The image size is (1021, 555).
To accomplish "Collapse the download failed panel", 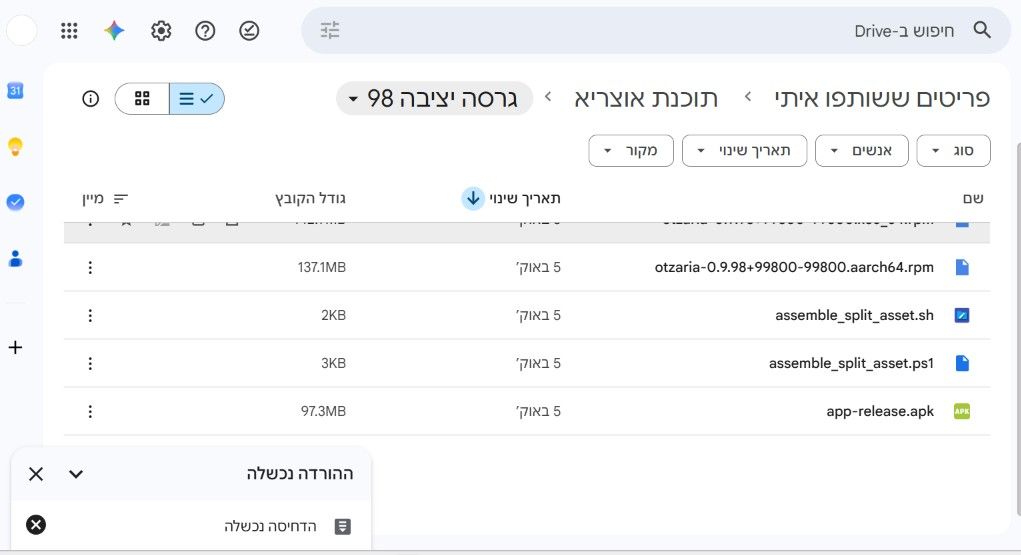I will tap(76, 474).
